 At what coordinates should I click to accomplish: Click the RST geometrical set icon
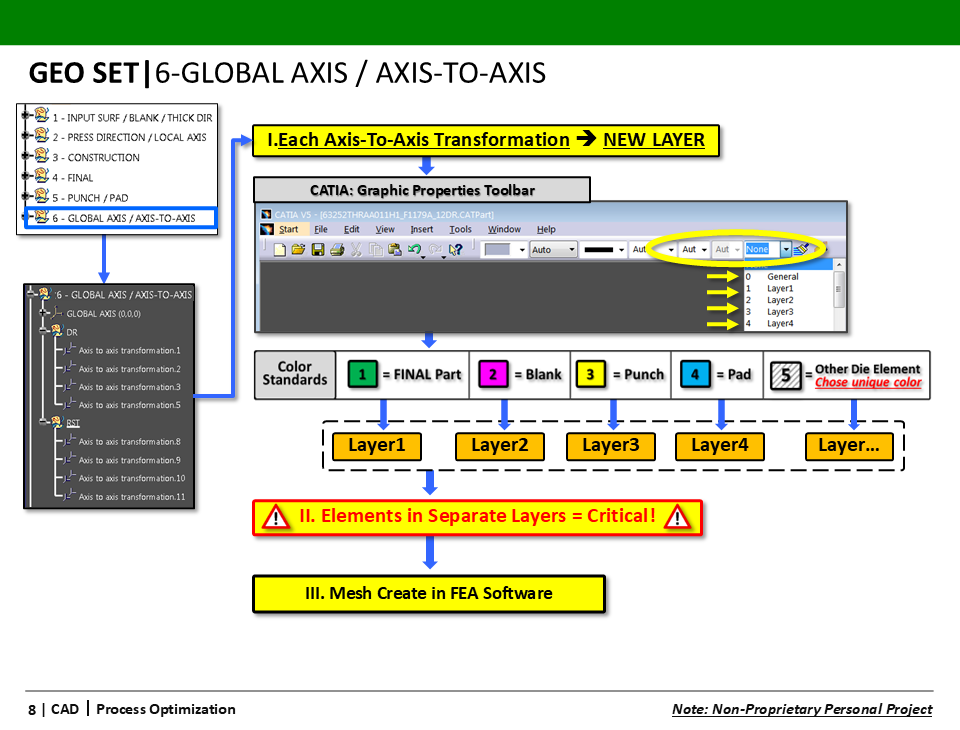click(x=57, y=421)
